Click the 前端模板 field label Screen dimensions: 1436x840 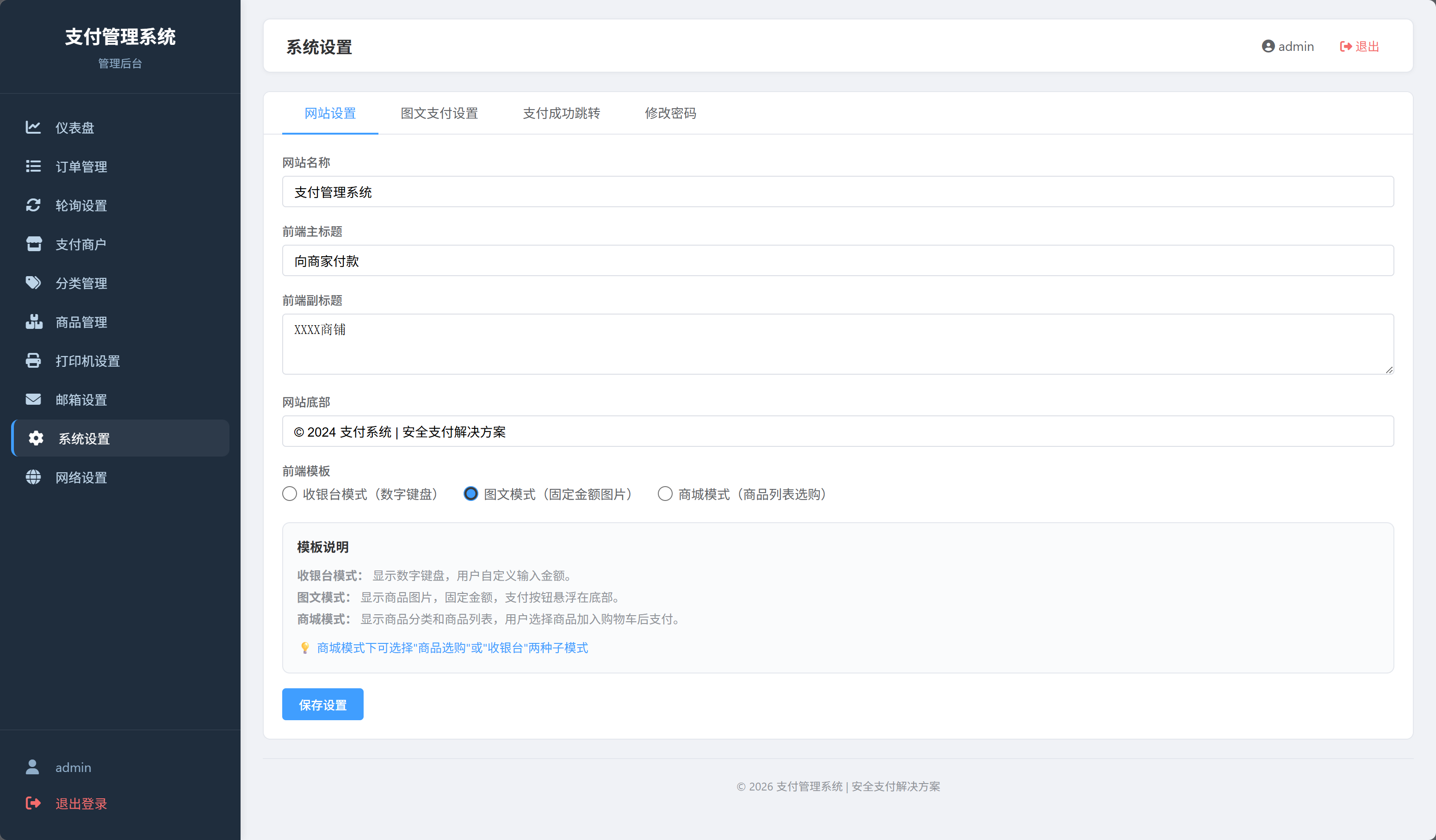point(306,471)
